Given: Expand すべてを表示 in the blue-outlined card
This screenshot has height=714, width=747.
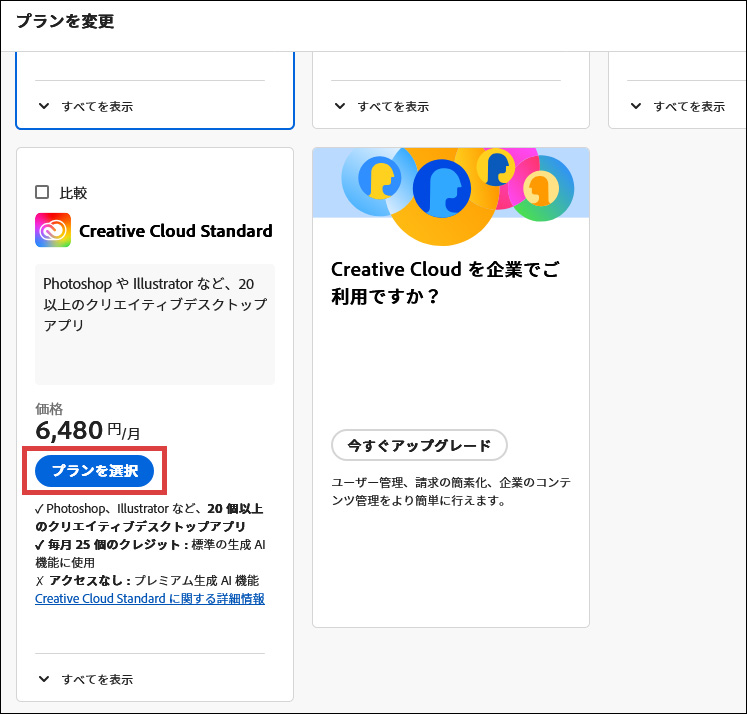Looking at the screenshot, I should [x=86, y=107].
